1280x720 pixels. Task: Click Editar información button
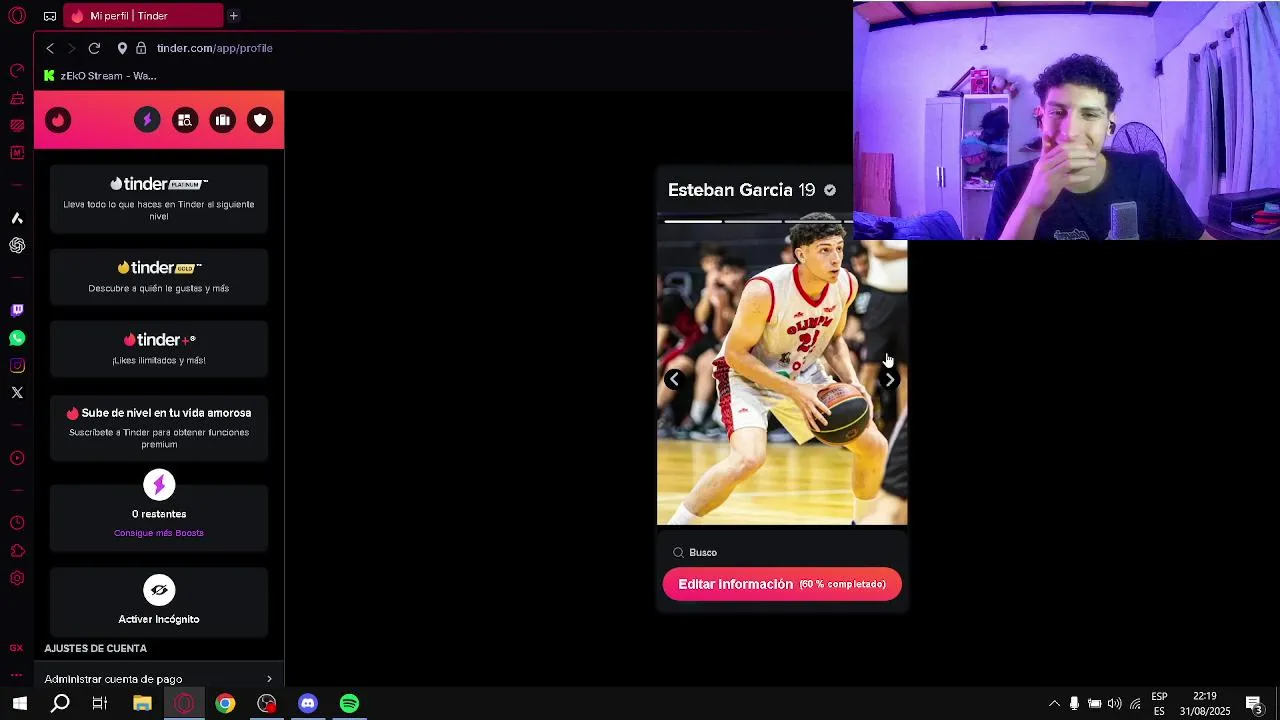coord(782,584)
